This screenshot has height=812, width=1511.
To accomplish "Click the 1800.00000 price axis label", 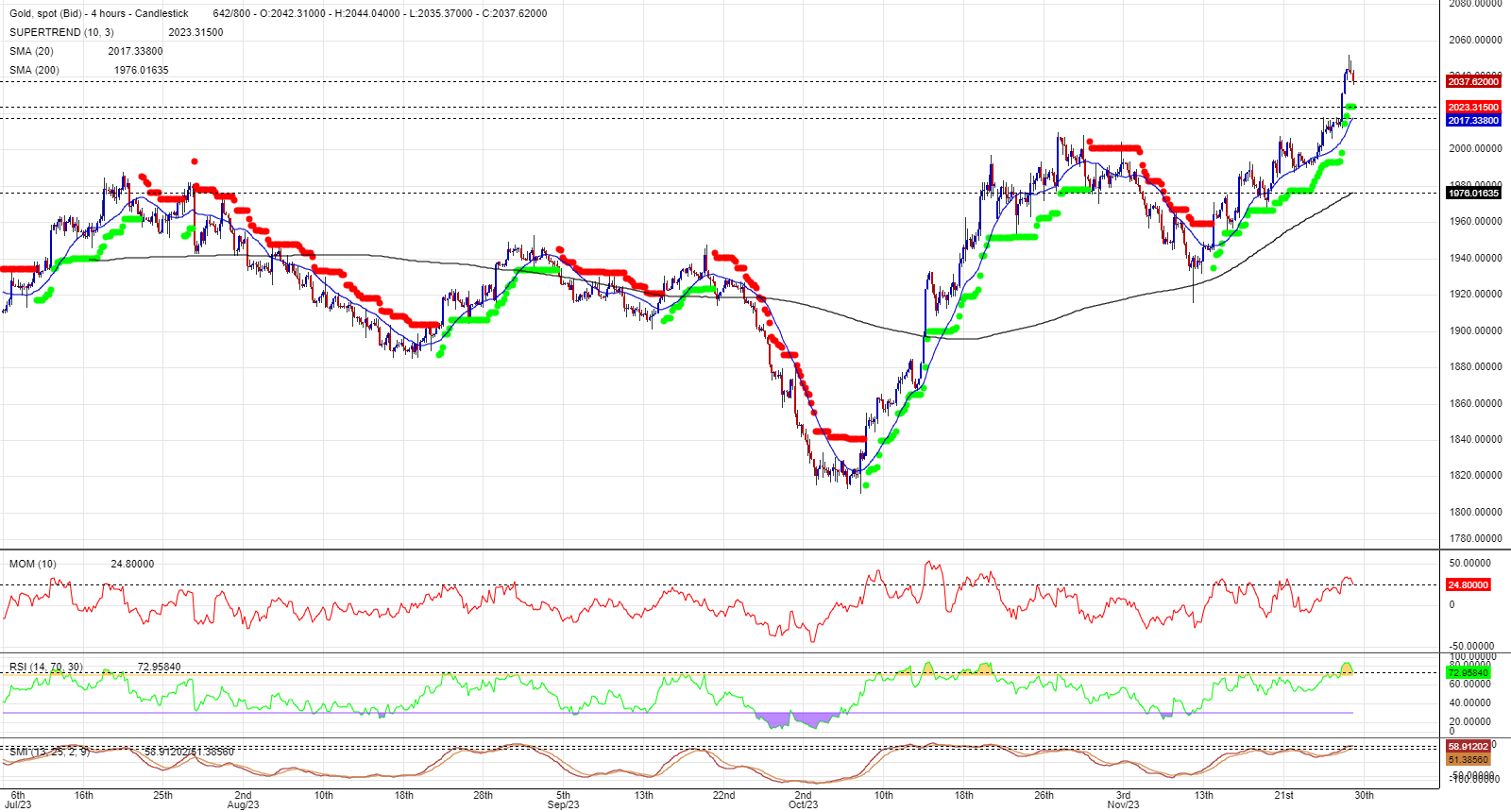I will point(1475,512).
